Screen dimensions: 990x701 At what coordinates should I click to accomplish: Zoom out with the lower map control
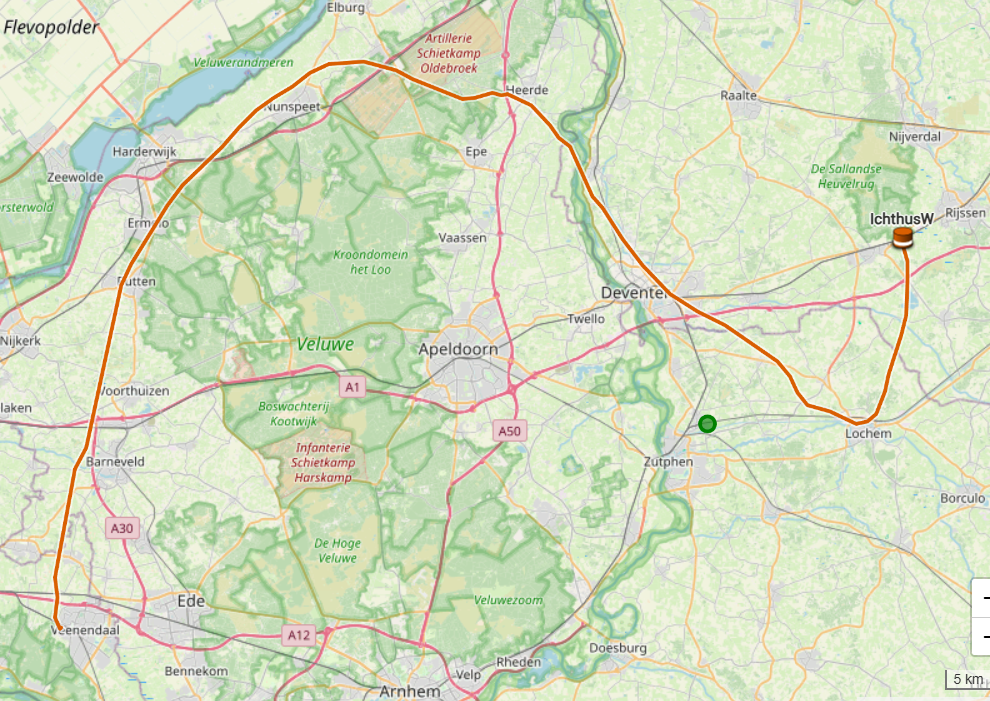tap(981, 637)
